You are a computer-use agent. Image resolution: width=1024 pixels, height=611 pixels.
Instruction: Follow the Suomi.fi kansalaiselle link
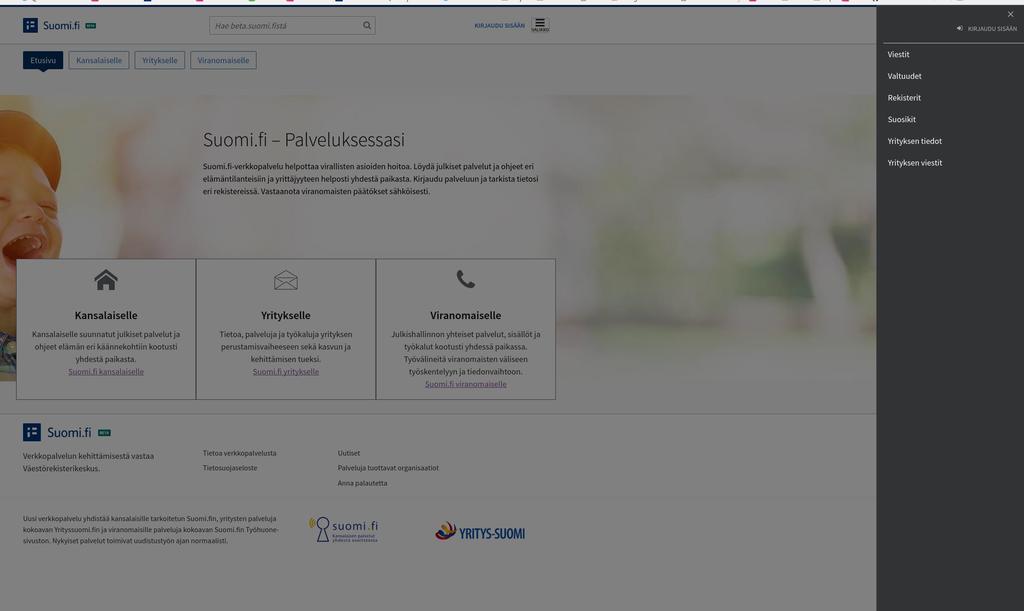106,371
